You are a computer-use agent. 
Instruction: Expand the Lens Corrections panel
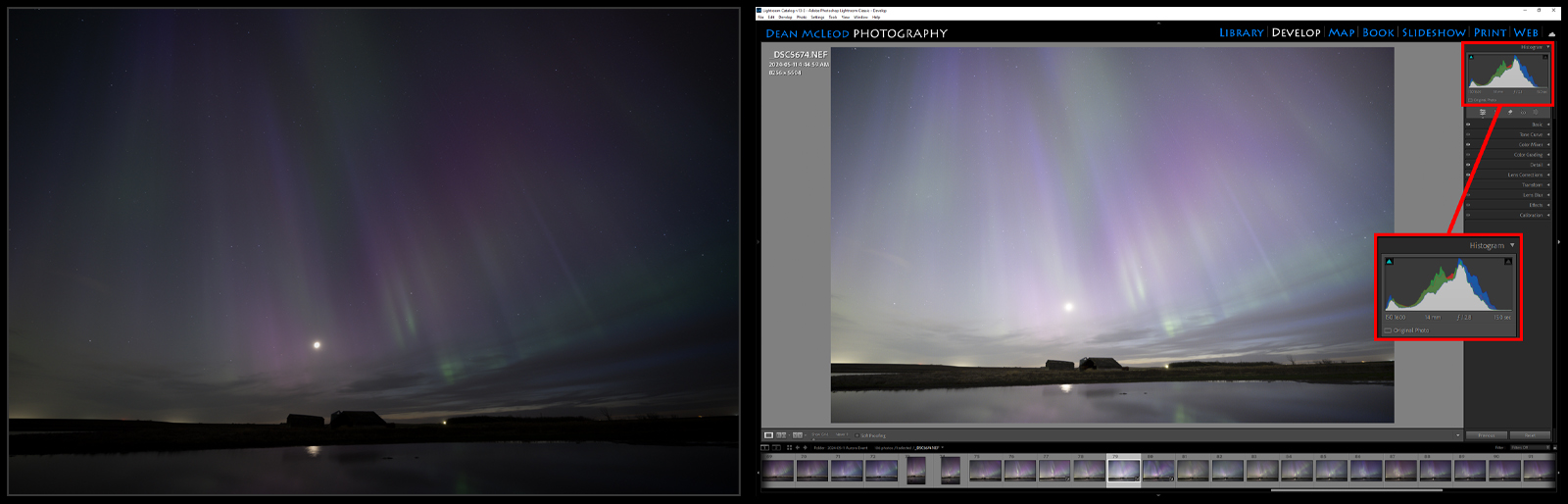tap(1548, 175)
